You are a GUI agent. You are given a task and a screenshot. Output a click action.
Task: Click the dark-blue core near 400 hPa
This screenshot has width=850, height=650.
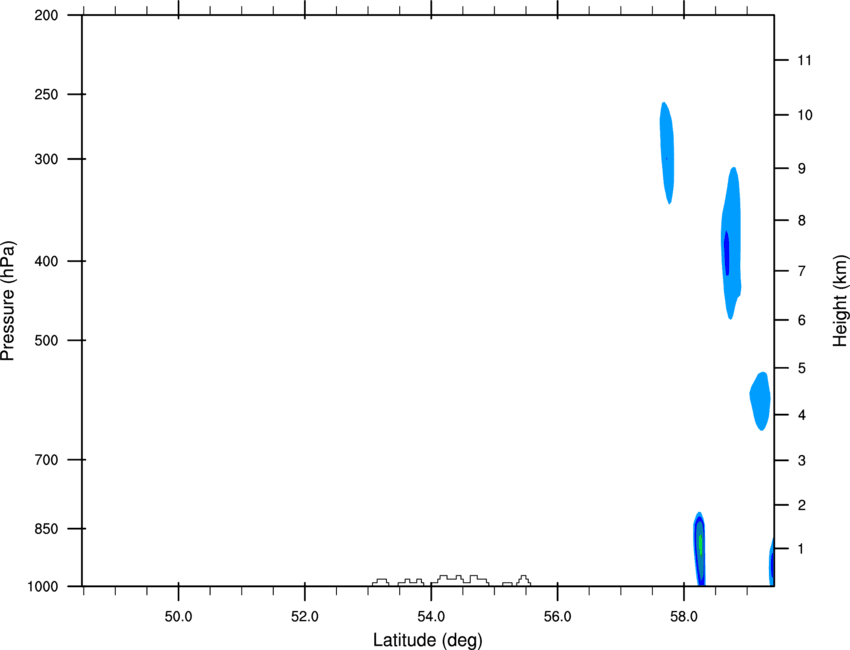(726, 253)
